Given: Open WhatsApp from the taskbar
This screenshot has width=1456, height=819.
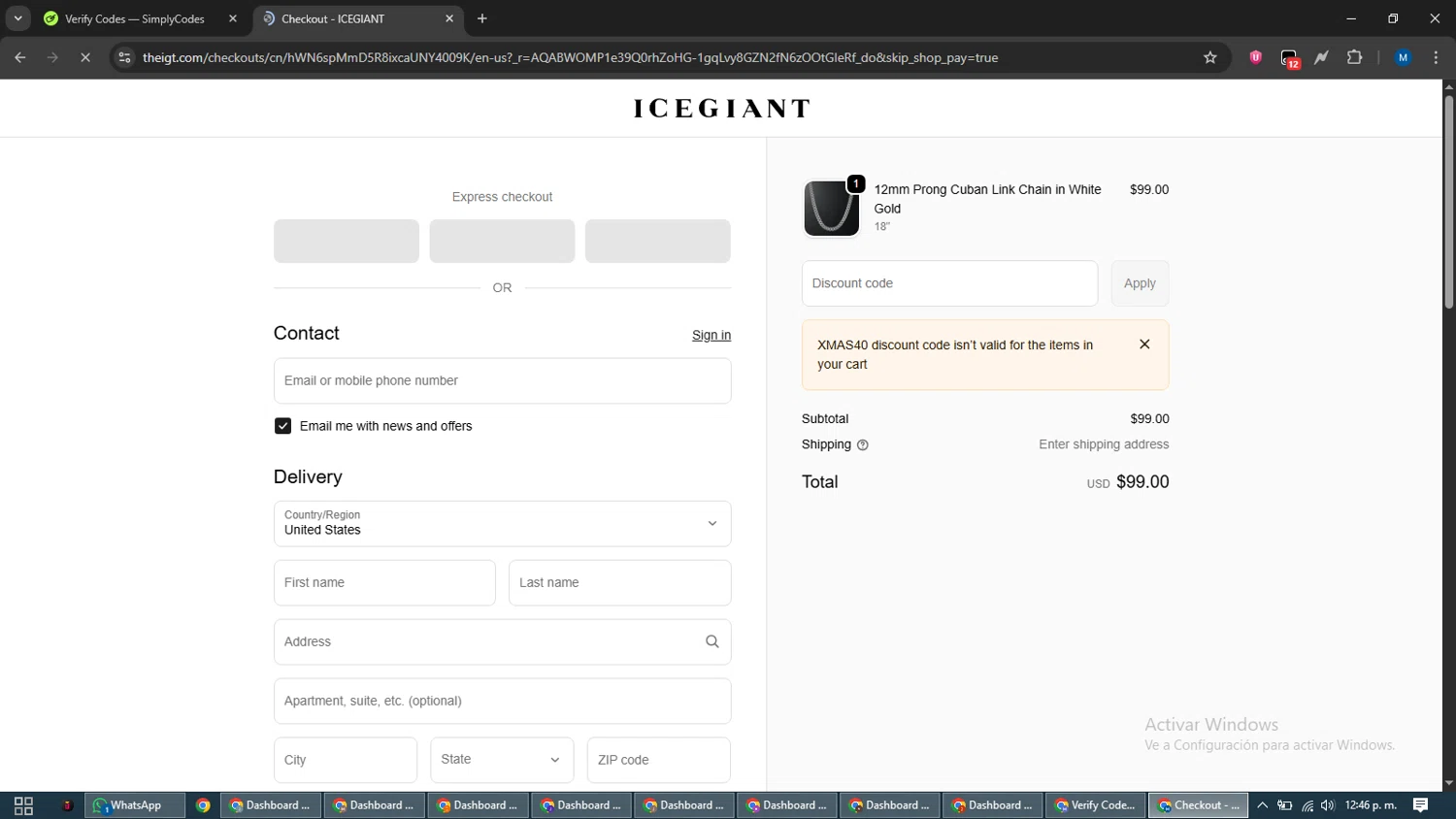Looking at the screenshot, I should tap(135, 805).
